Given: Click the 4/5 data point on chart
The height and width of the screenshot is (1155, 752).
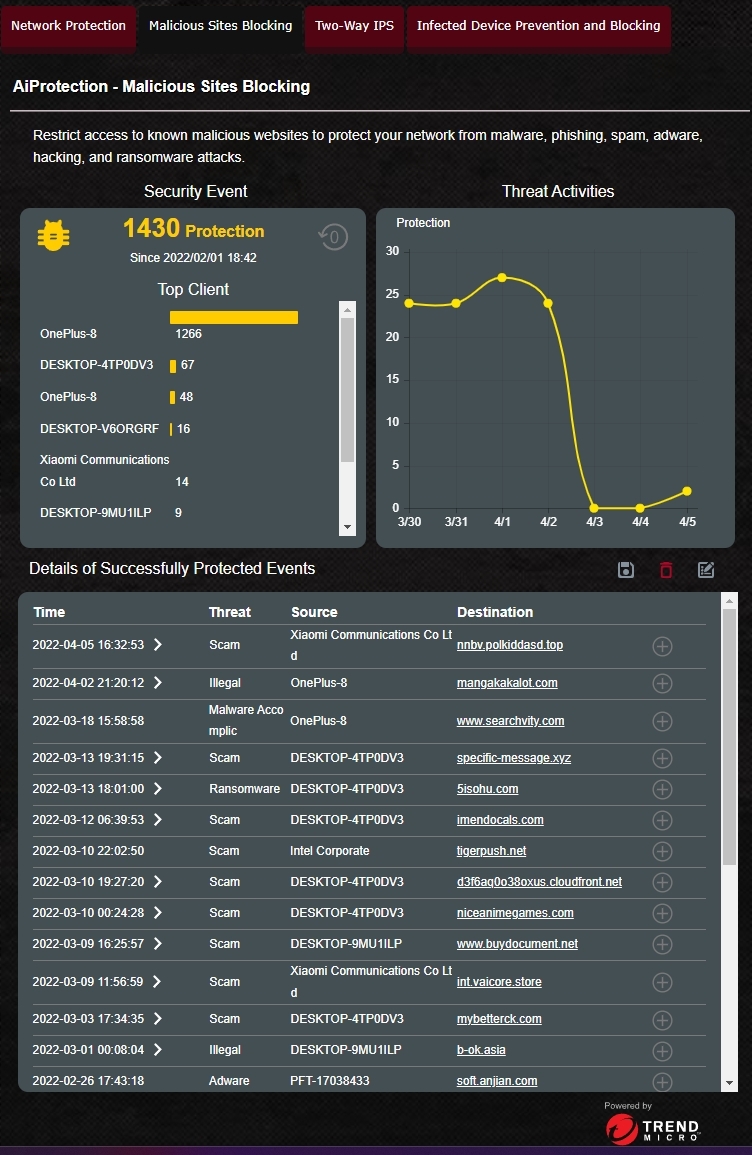Looking at the screenshot, I should click(x=687, y=491).
